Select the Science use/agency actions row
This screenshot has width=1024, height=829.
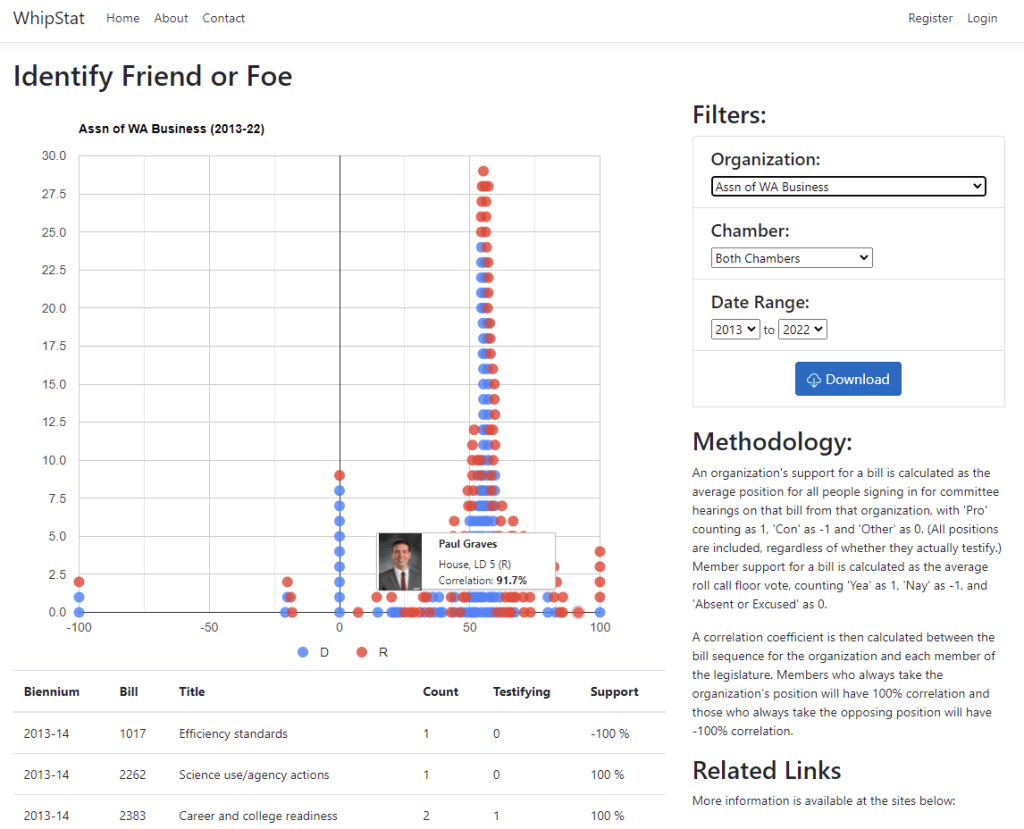tap(254, 775)
